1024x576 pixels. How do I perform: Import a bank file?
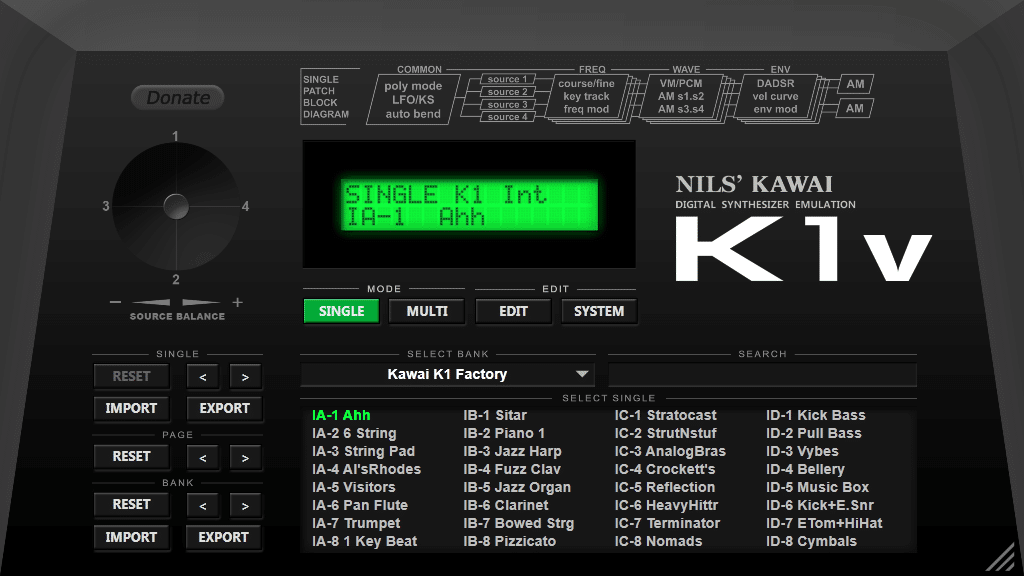(x=131, y=537)
